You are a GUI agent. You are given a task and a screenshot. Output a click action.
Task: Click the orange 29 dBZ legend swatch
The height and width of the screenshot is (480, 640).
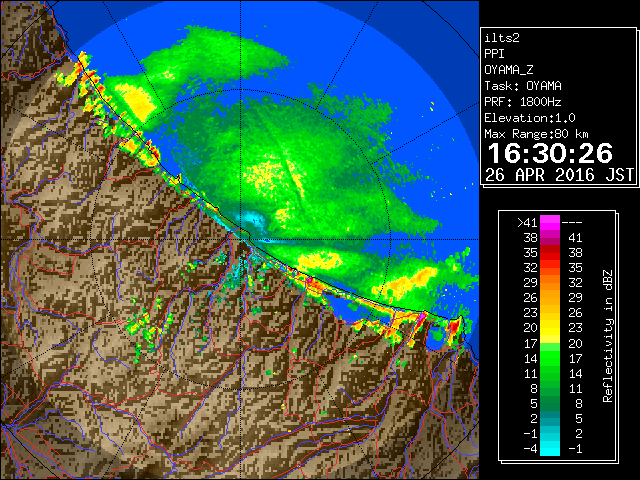tap(550, 282)
